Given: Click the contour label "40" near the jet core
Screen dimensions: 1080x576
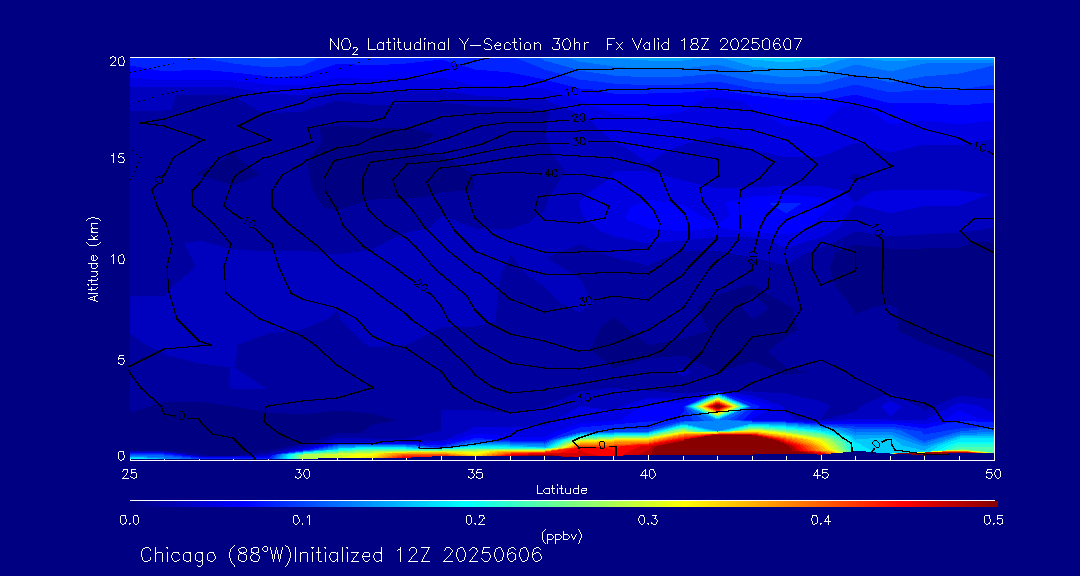Looking at the screenshot, I should point(551,174).
